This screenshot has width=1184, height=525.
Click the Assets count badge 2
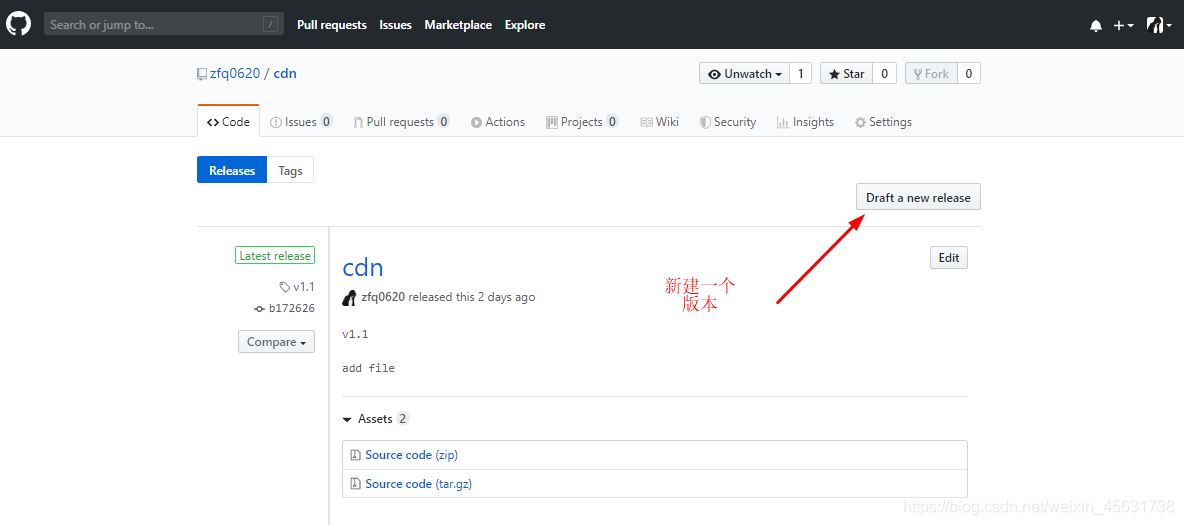coord(402,418)
